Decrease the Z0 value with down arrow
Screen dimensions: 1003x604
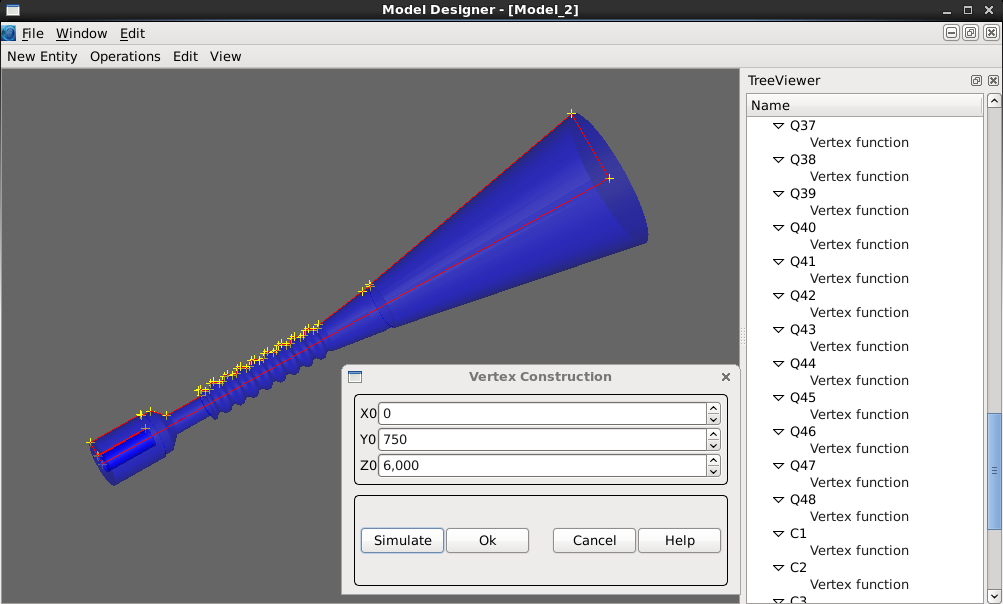pos(713,471)
